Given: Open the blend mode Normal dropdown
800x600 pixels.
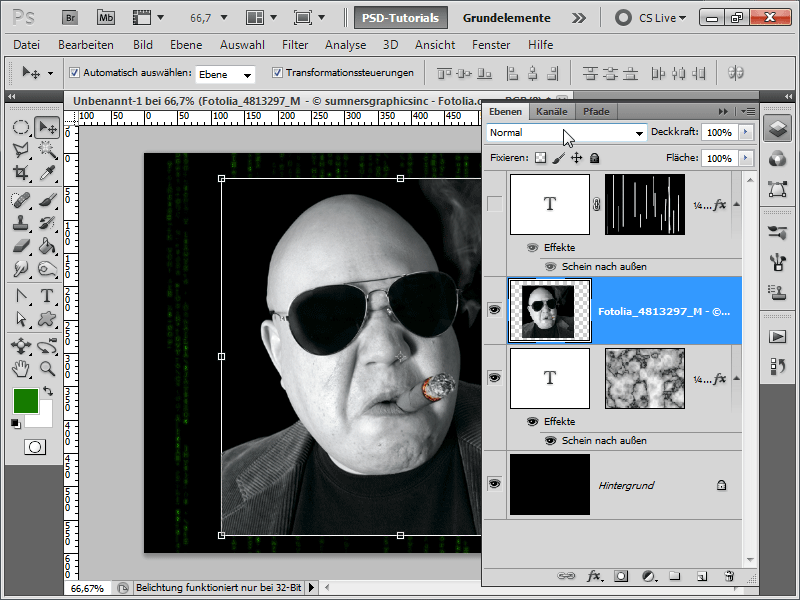Looking at the screenshot, I should click(x=566, y=133).
